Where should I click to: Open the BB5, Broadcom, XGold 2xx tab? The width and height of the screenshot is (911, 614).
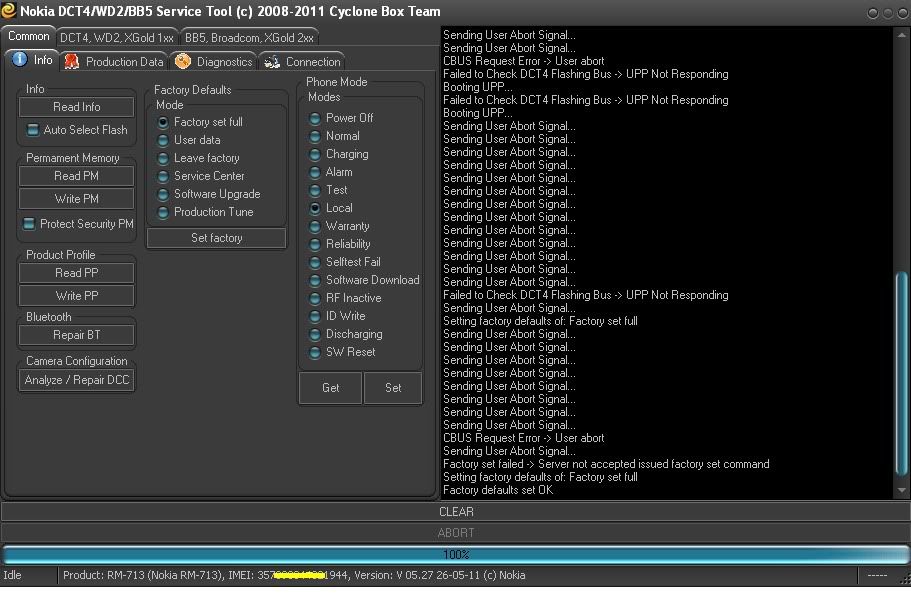[x=248, y=37]
